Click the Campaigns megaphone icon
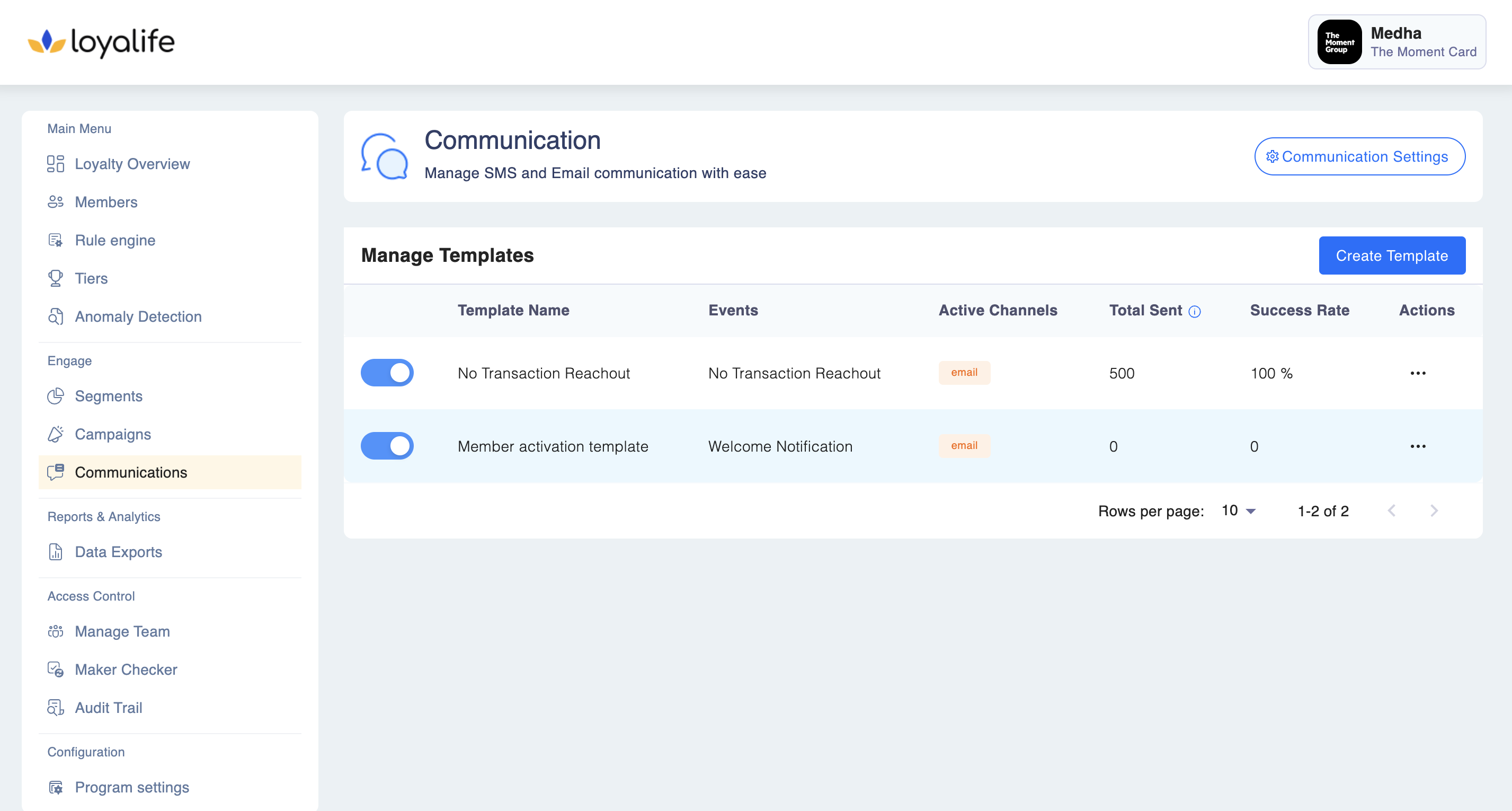Viewport: 1512px width, 811px height. point(55,435)
